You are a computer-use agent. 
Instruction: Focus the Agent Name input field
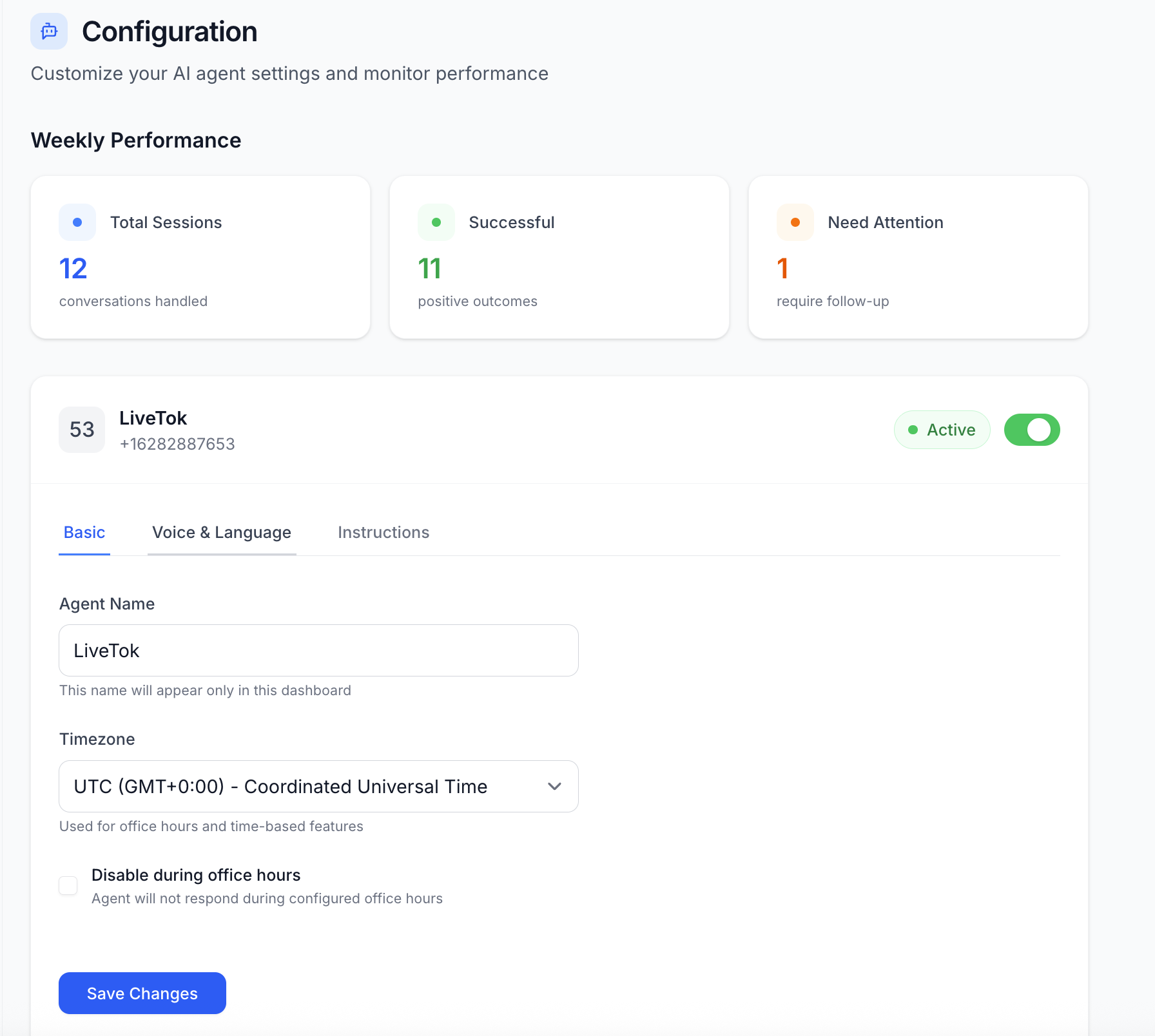(x=318, y=650)
